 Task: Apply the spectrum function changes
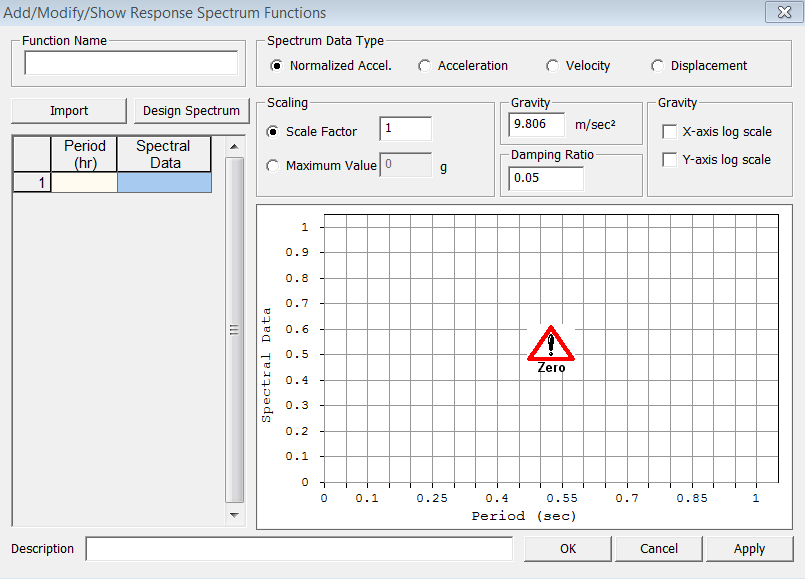coord(748,548)
